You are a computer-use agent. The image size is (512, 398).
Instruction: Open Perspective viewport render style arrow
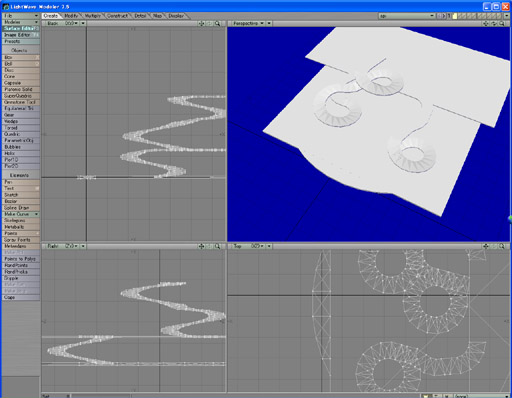click(x=269, y=23)
